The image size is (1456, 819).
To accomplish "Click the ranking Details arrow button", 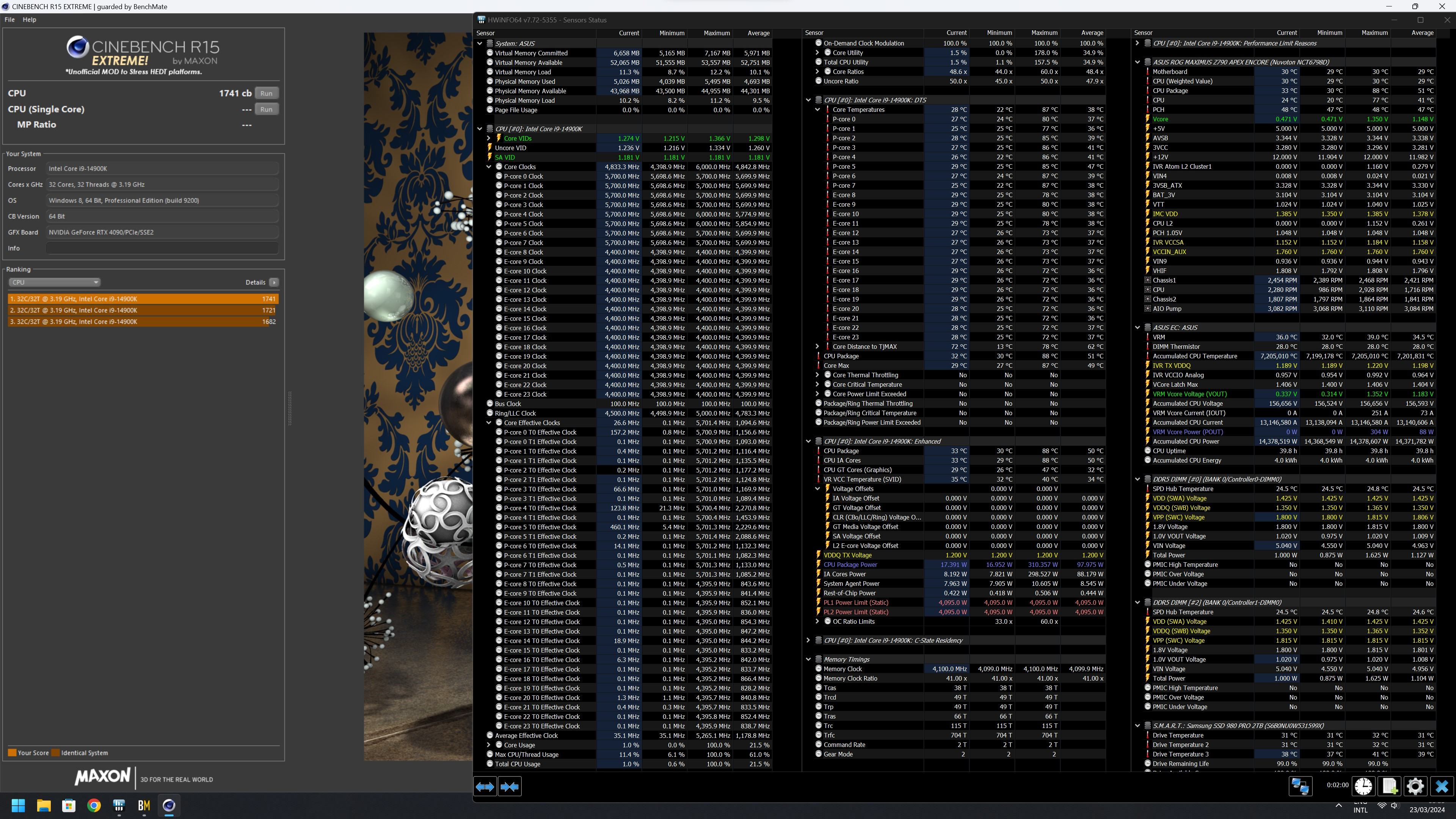I will pyautogui.click(x=273, y=282).
